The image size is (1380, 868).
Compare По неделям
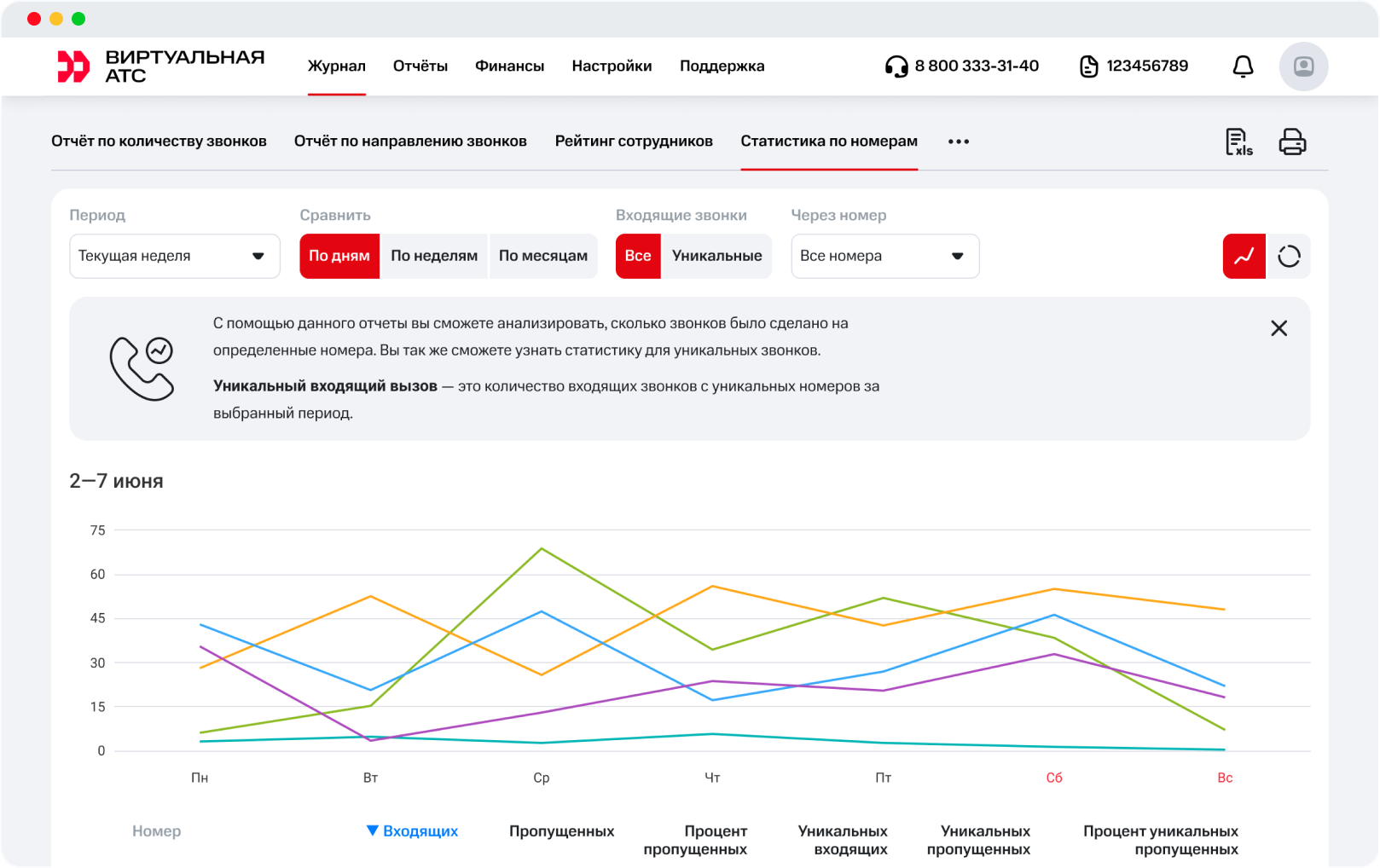point(434,256)
